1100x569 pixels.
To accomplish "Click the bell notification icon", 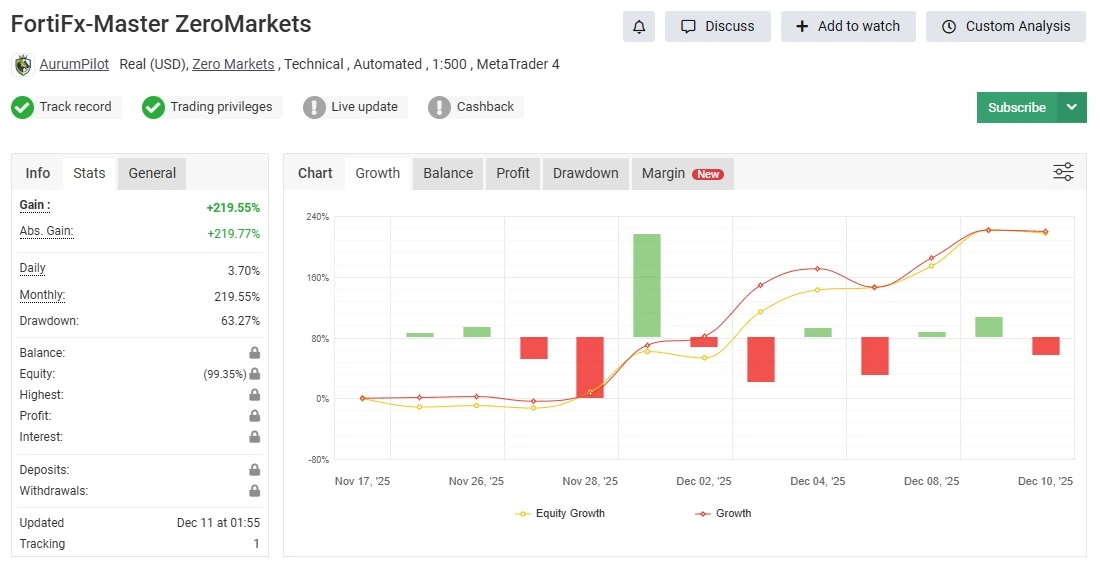I will (638, 27).
